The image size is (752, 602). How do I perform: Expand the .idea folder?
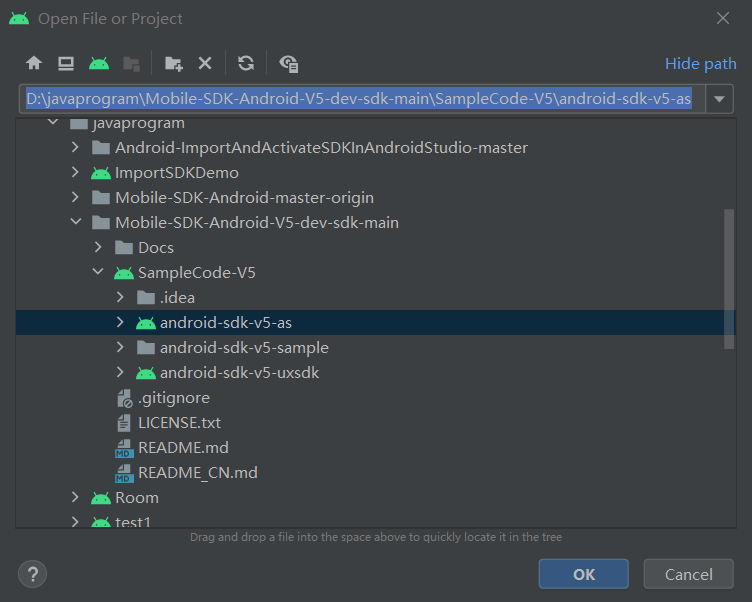pos(120,297)
